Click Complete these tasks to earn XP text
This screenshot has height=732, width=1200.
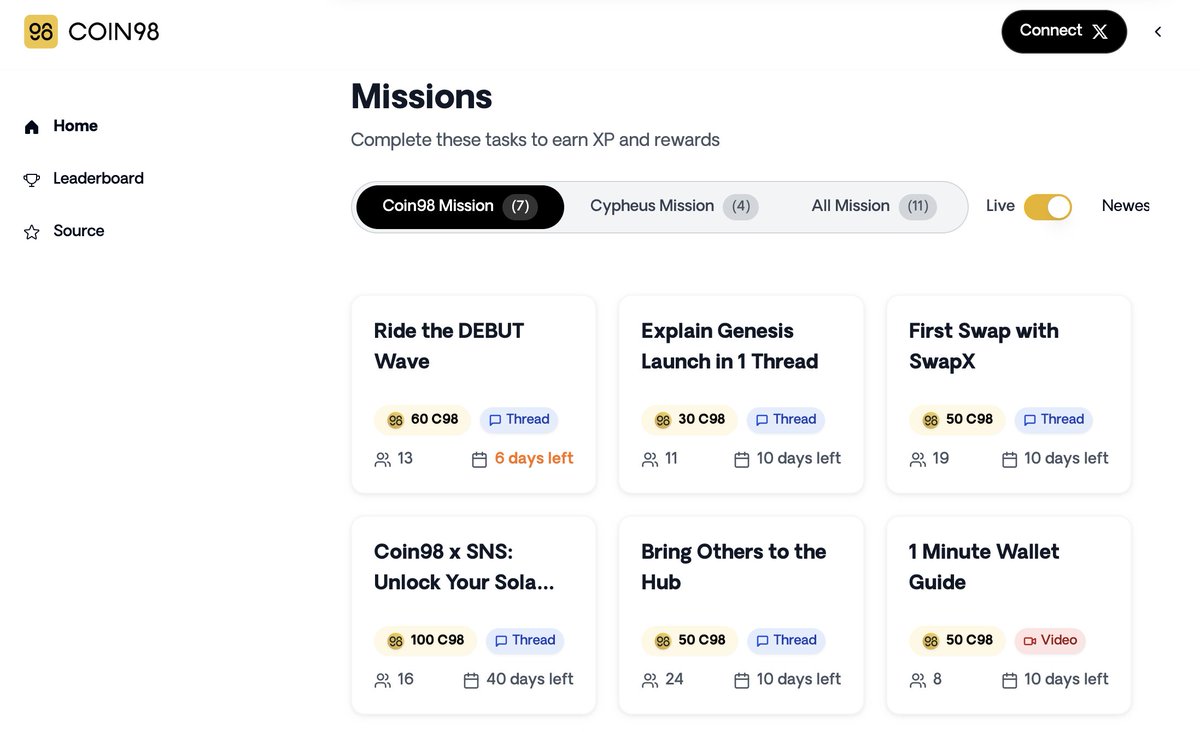coord(535,140)
